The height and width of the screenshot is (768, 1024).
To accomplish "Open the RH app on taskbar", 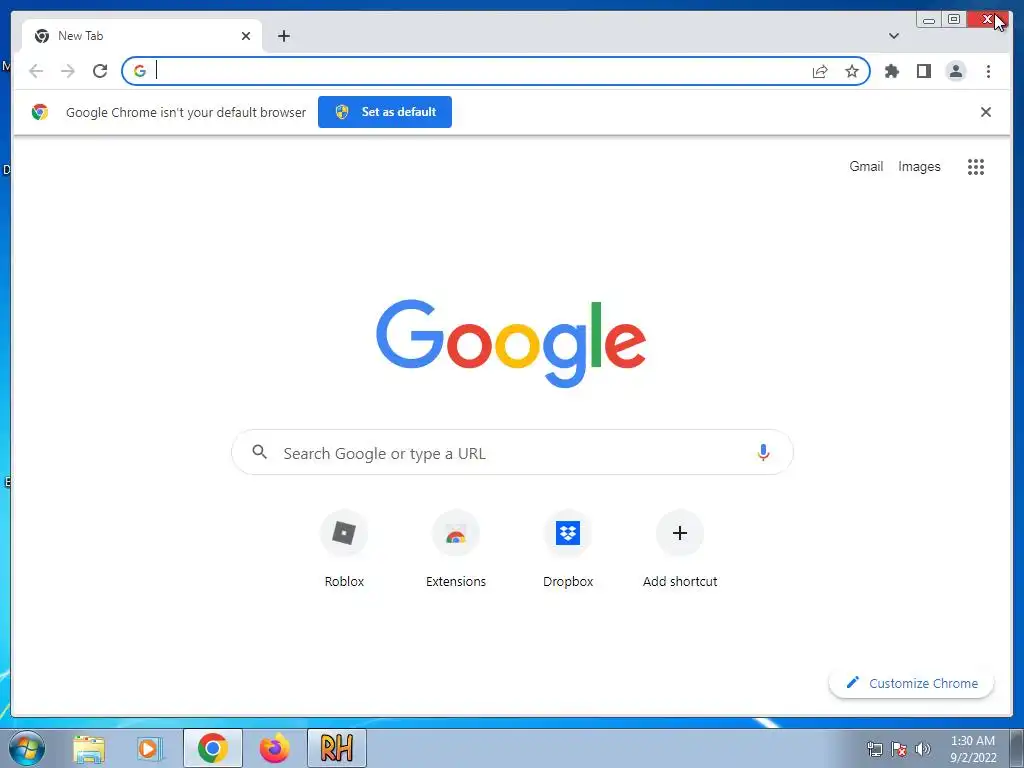I will coord(337,748).
